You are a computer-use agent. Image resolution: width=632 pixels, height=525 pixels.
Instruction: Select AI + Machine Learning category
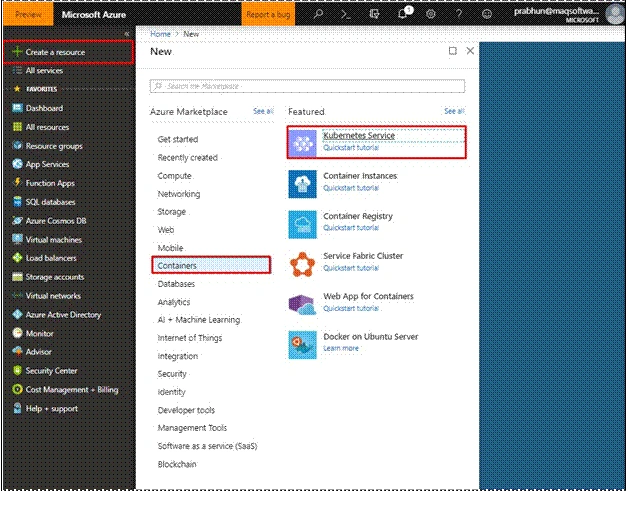(199, 320)
